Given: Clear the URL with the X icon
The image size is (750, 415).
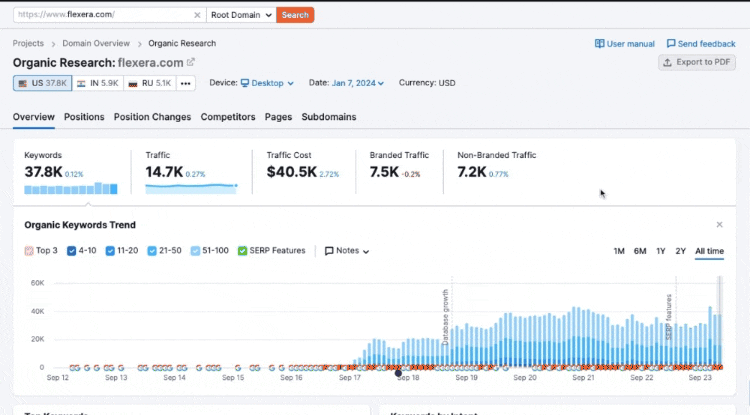Looking at the screenshot, I should [197, 15].
